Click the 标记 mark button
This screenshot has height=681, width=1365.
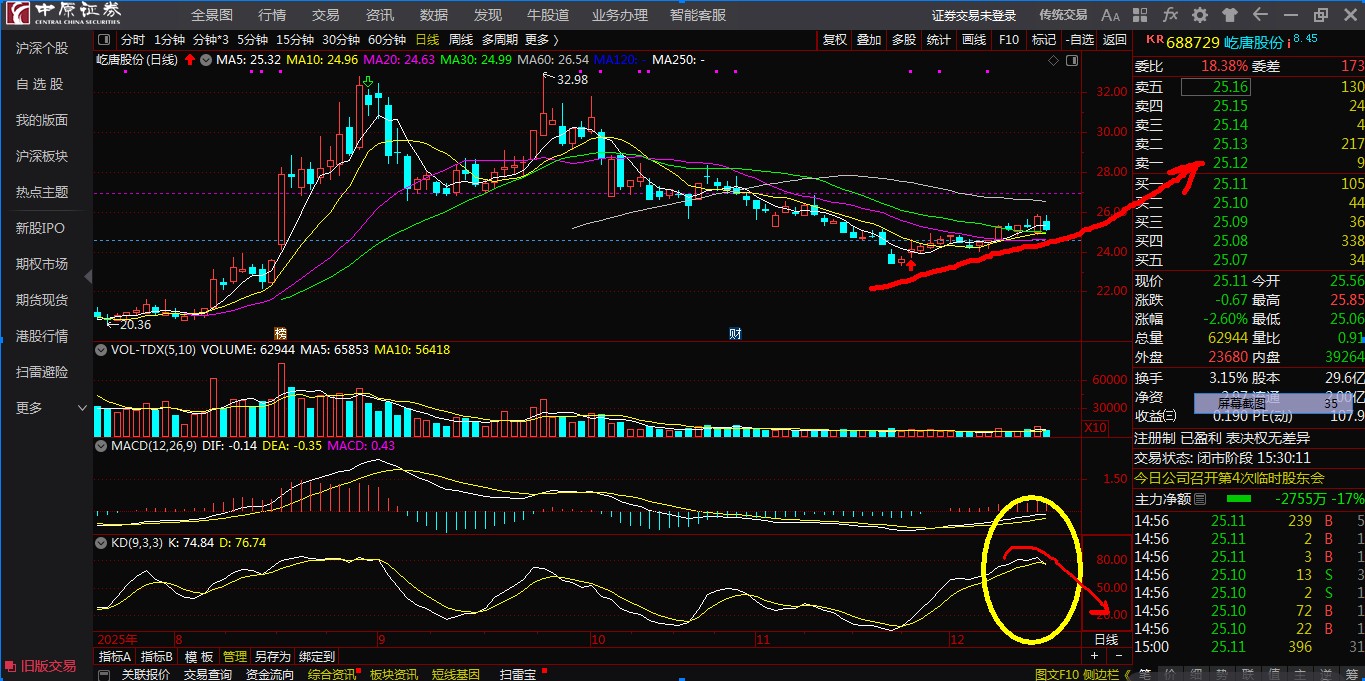(x=1044, y=40)
